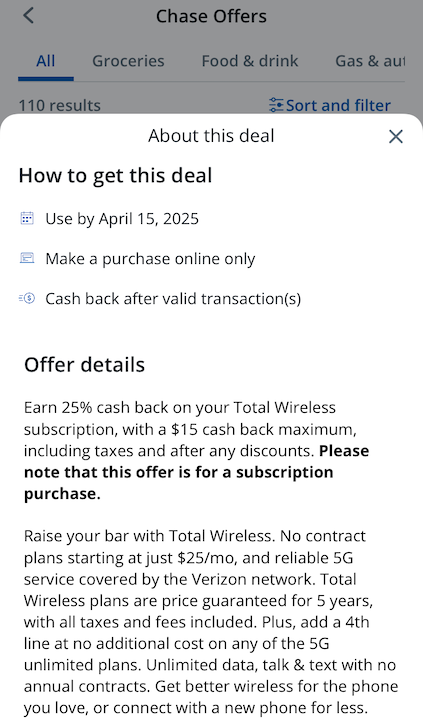
Task: Open the Gas & auto tab
Action: pos(370,61)
